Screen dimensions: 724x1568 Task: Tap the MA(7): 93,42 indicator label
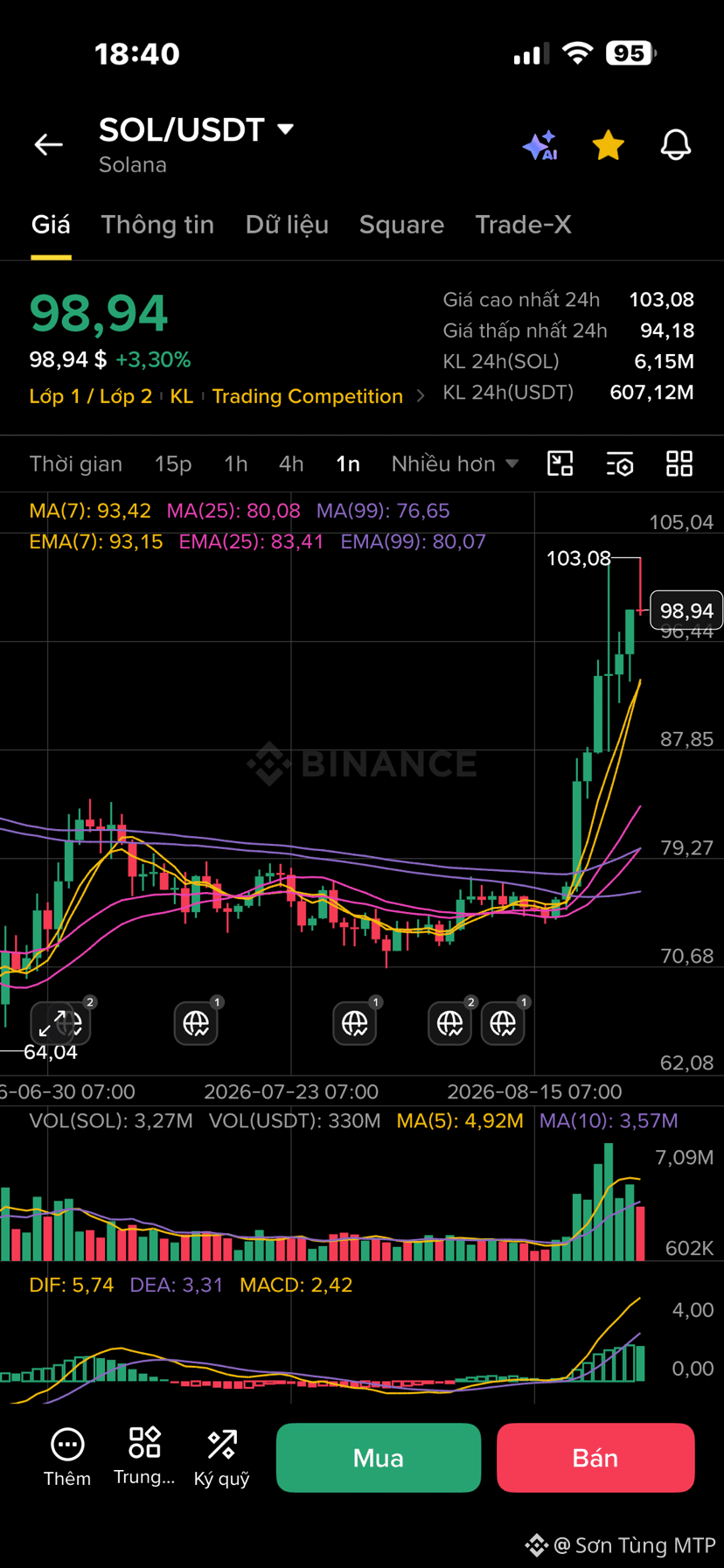click(90, 511)
